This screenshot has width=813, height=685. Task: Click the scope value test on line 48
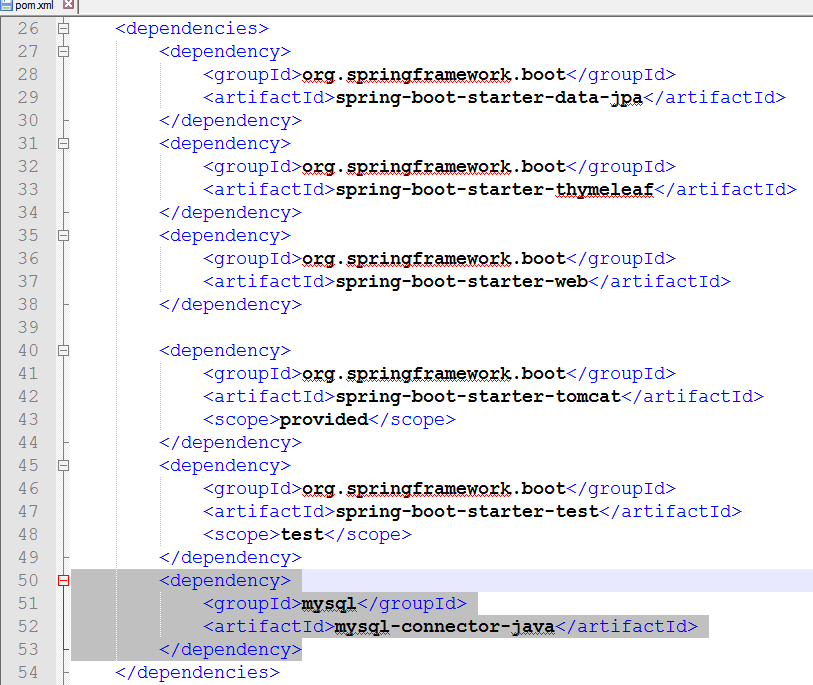pyautogui.click(x=302, y=535)
